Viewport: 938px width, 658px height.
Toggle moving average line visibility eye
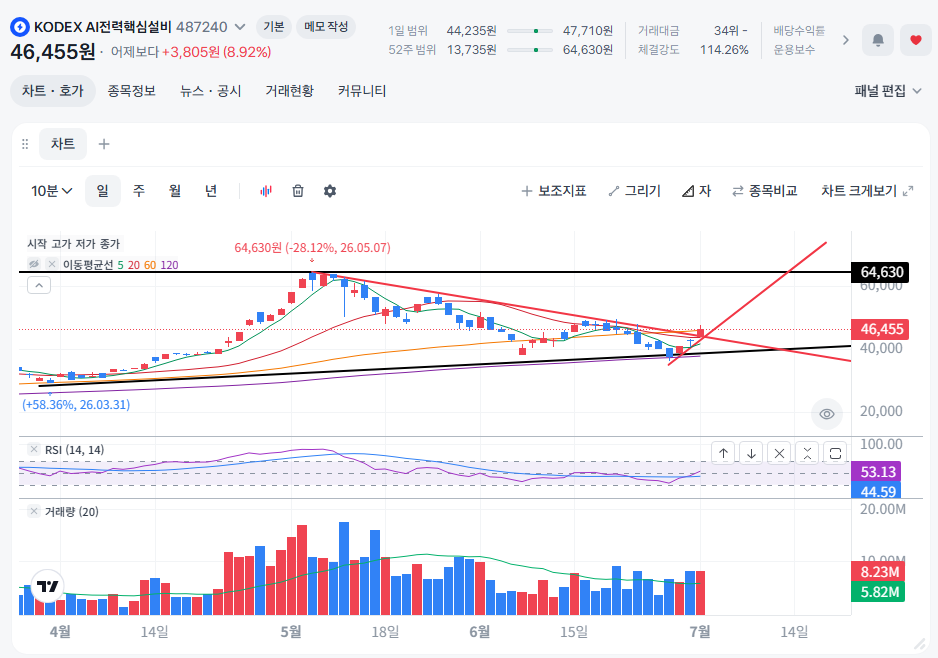click(x=34, y=264)
